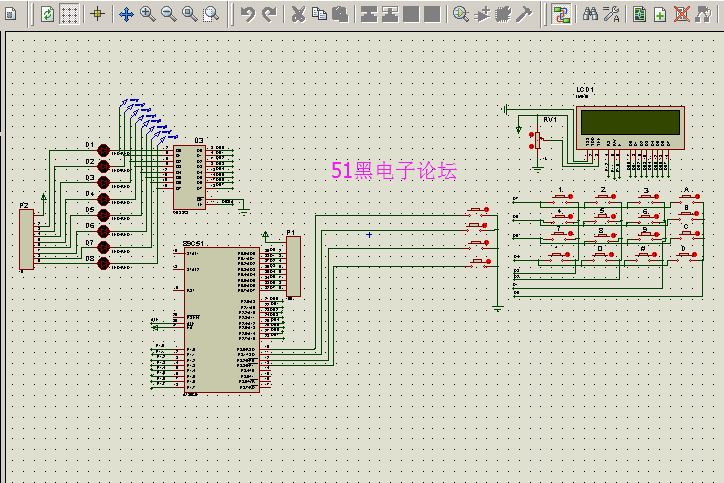Image resolution: width=724 pixels, height=483 pixels.
Task: Select the P1 connector block
Action: click(293, 266)
